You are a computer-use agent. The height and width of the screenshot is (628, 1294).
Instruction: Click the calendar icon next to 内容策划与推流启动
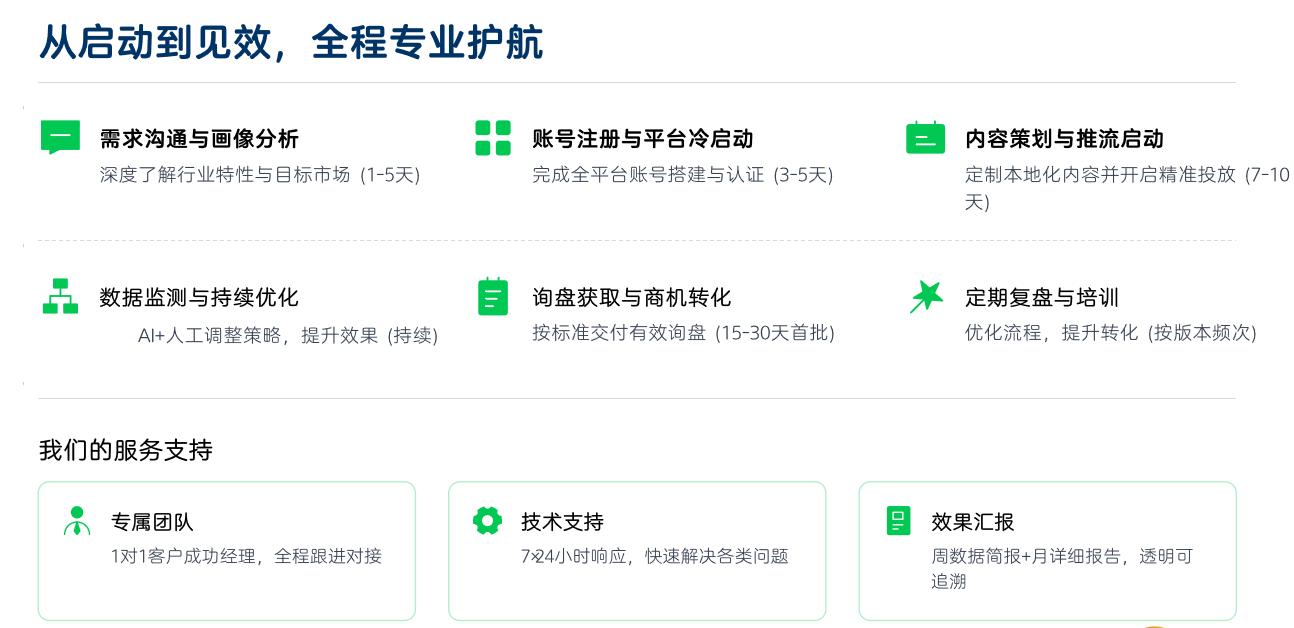point(925,138)
